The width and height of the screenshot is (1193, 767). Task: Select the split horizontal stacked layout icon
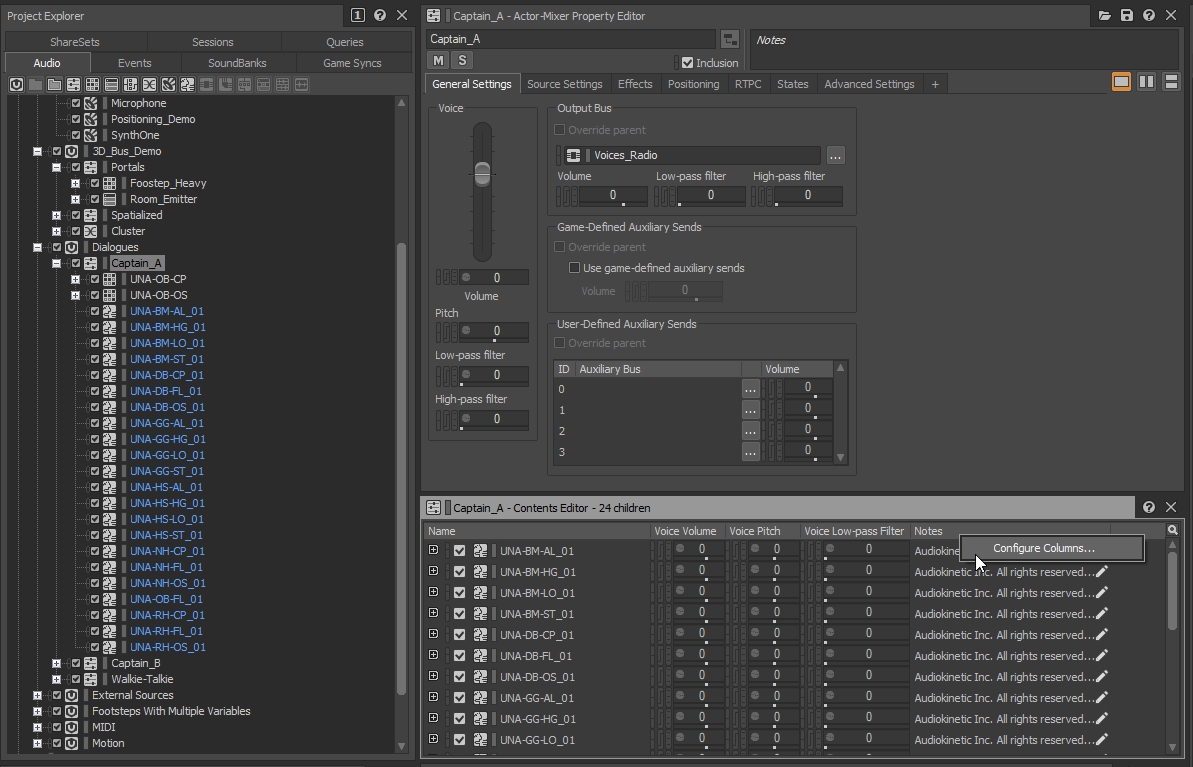(x=1171, y=82)
